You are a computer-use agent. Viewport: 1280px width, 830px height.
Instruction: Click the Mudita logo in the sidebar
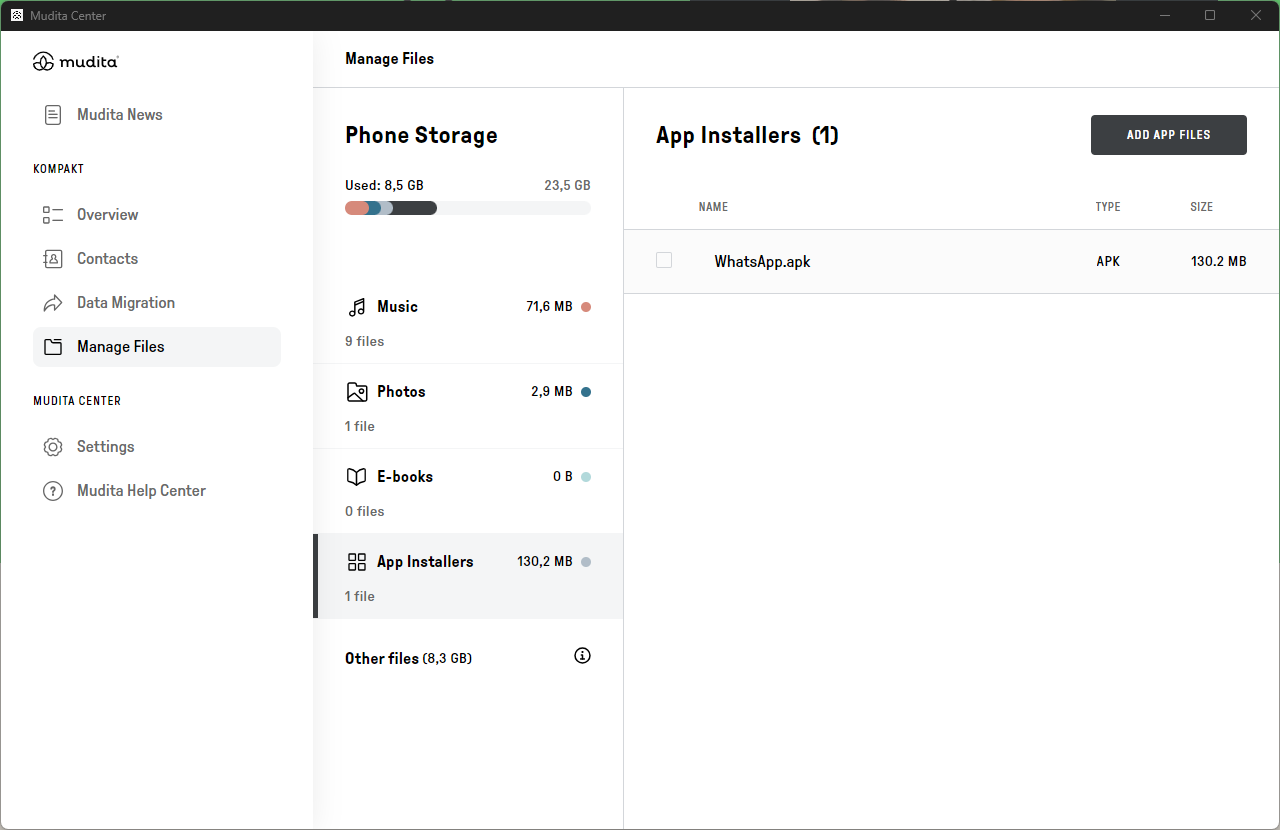[76, 62]
